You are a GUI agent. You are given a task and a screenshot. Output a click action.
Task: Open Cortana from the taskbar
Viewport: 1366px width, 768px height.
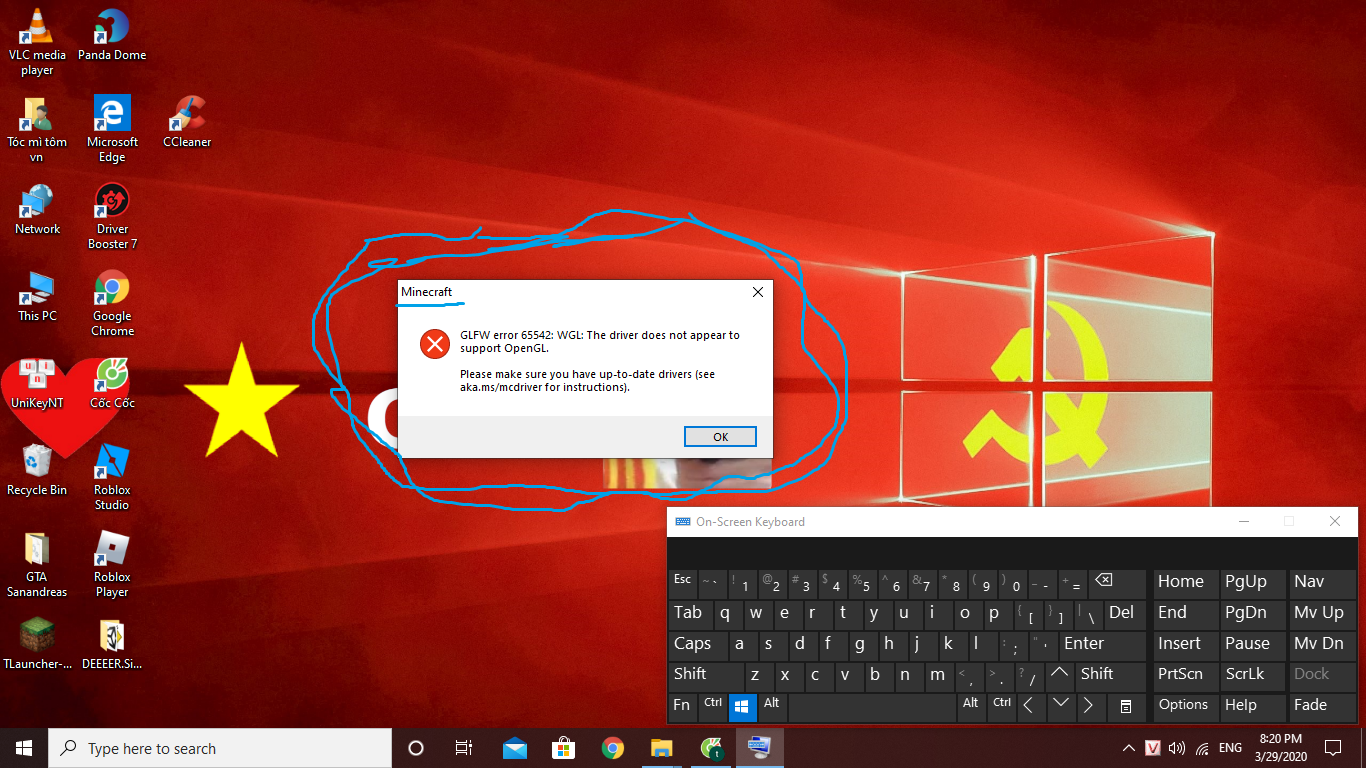point(416,748)
